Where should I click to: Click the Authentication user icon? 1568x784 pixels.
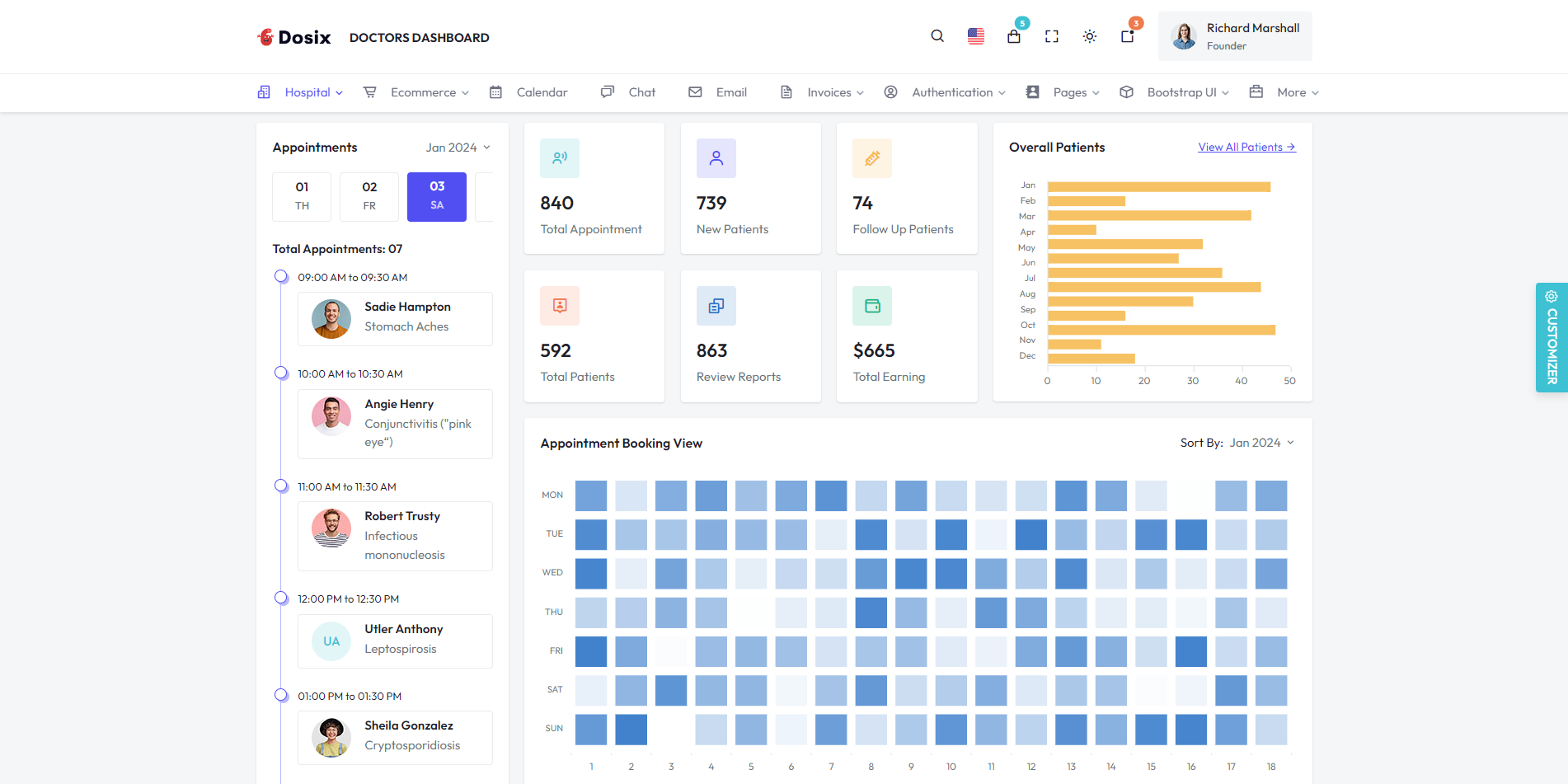point(890,92)
